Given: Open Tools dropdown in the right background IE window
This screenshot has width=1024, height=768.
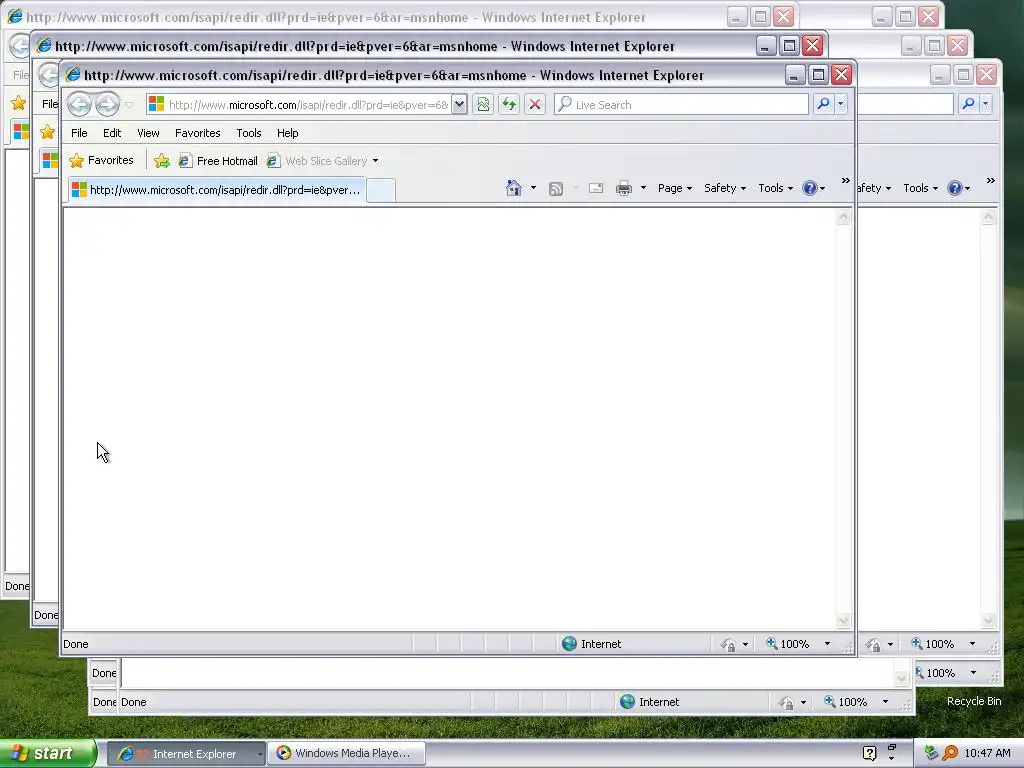Looking at the screenshot, I should coord(920,188).
